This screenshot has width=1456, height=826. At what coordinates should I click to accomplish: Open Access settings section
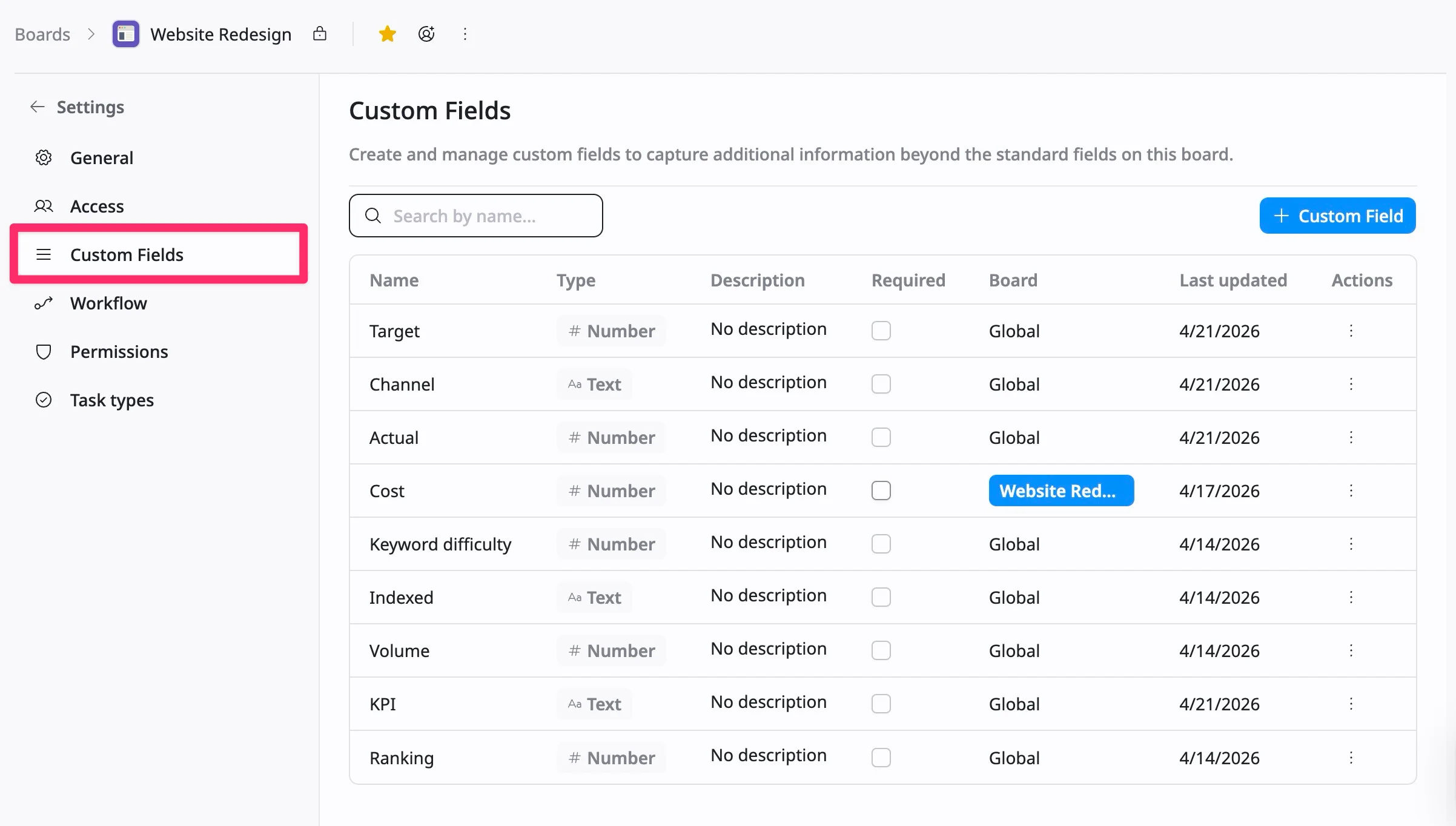[x=159, y=206]
